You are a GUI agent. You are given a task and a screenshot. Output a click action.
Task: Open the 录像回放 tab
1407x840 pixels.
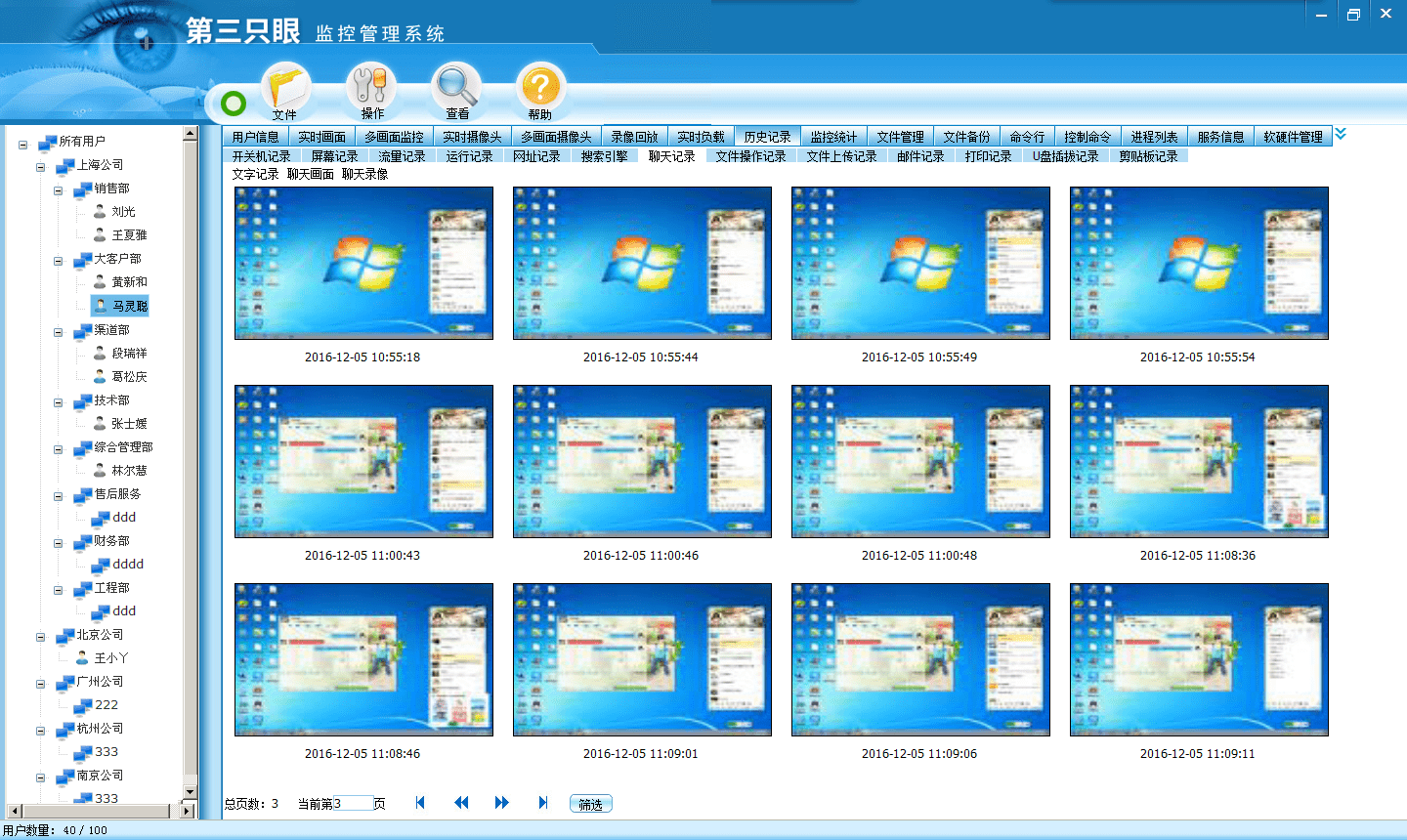[x=635, y=137]
